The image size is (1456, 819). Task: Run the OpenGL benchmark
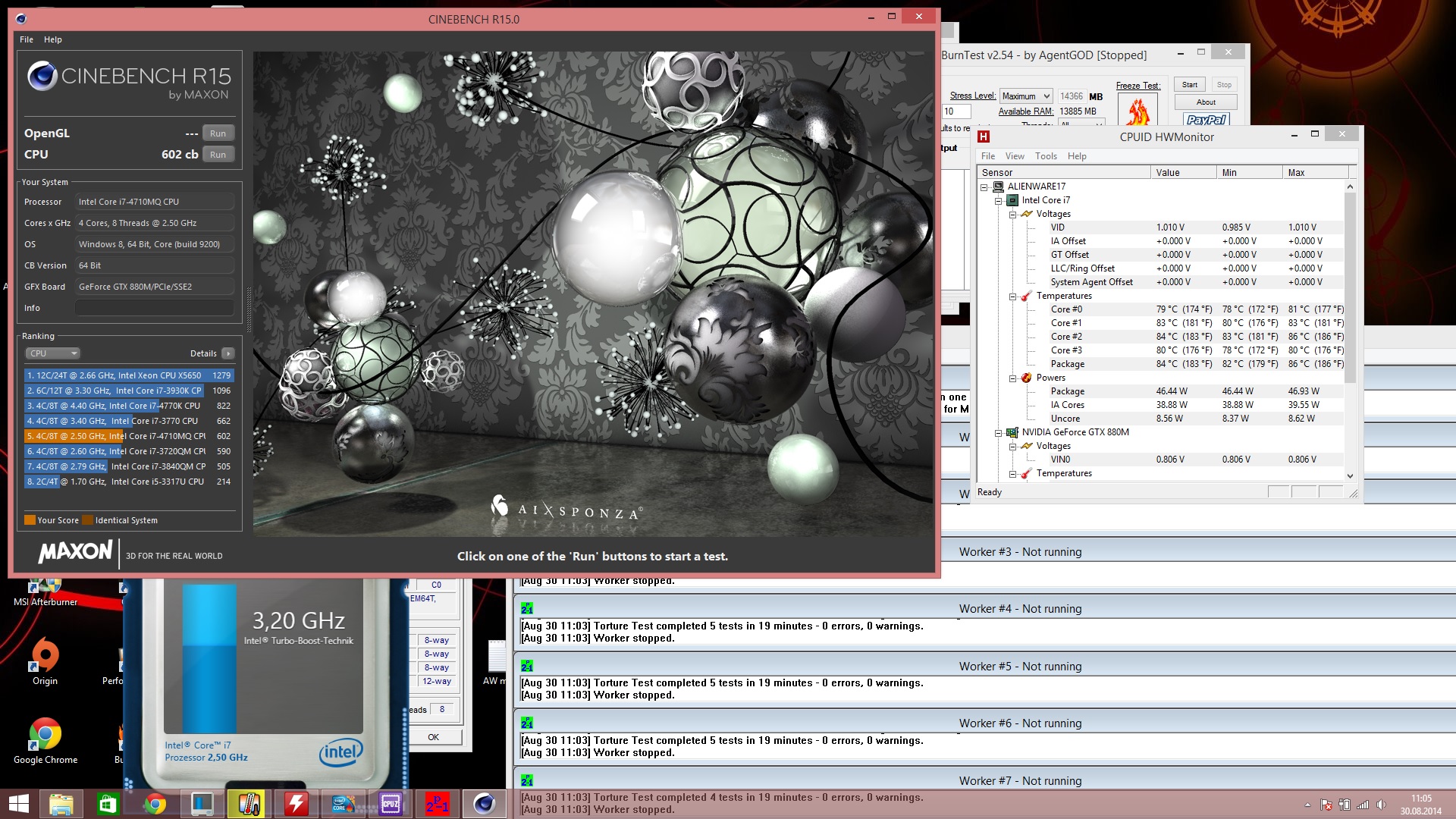[218, 133]
